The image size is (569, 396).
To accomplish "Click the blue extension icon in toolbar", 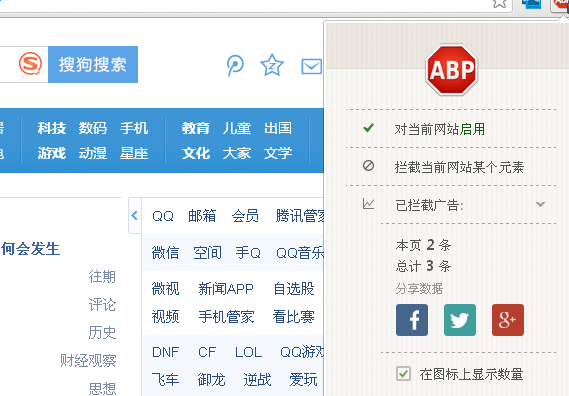I will tap(531, 4).
